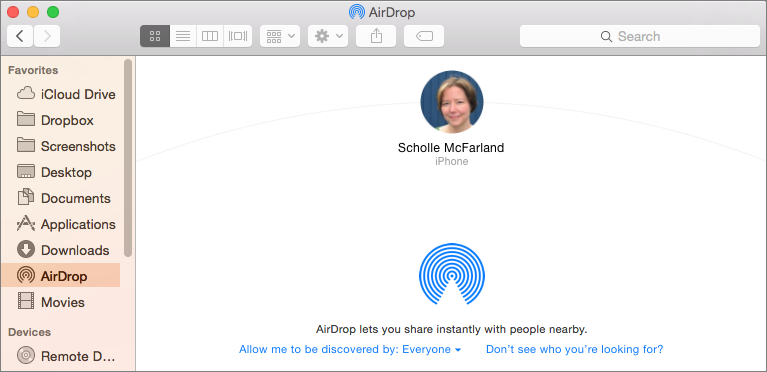The height and width of the screenshot is (372, 767).
Task: Click the Devices section header
Action: [x=29, y=332]
